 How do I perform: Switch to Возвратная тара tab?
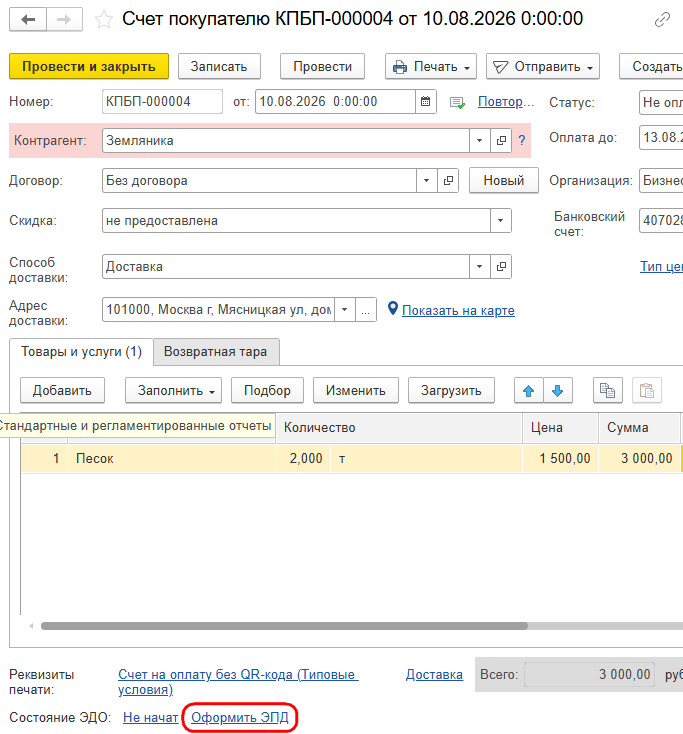click(215, 352)
